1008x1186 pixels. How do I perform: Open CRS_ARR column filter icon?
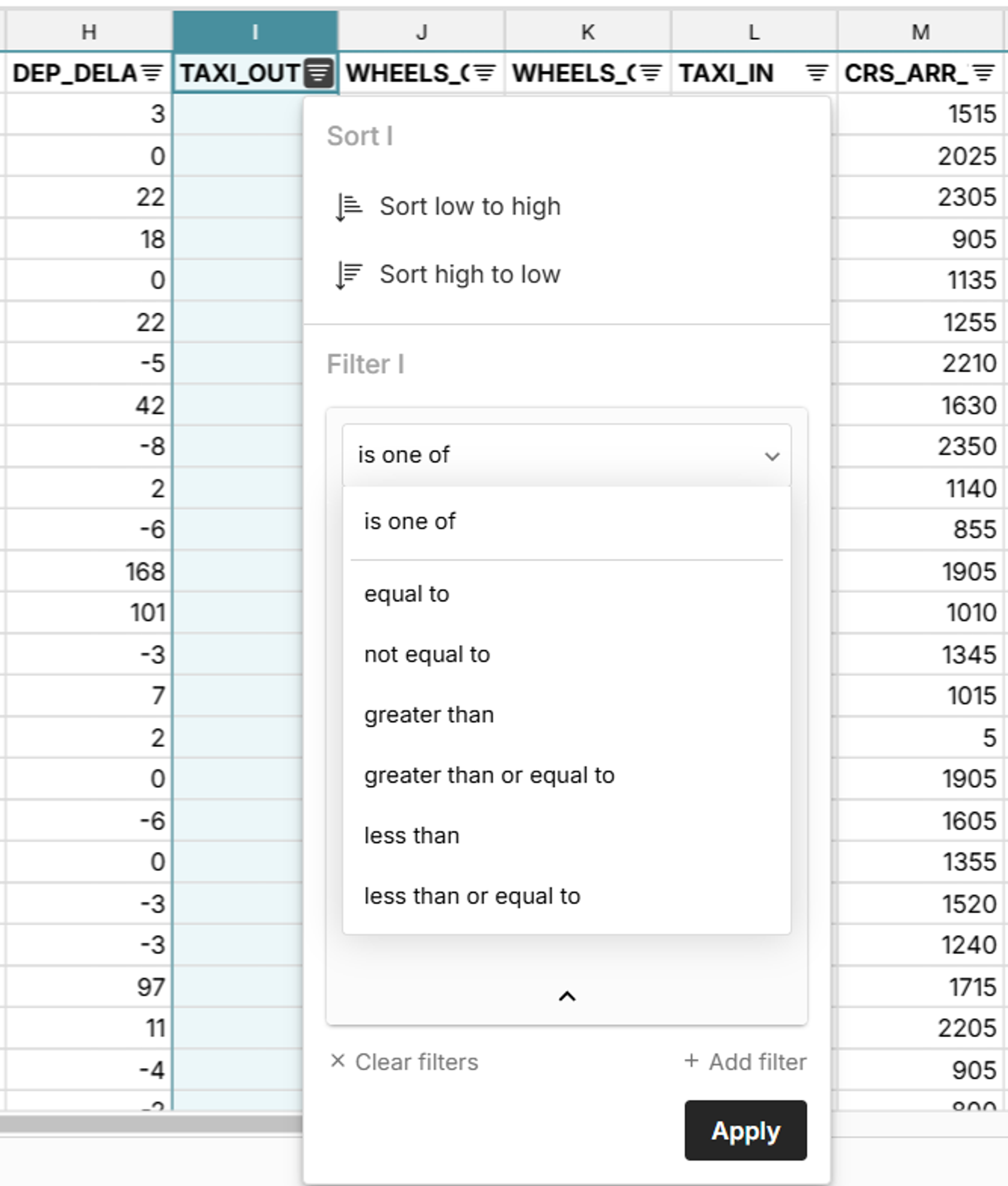click(984, 73)
